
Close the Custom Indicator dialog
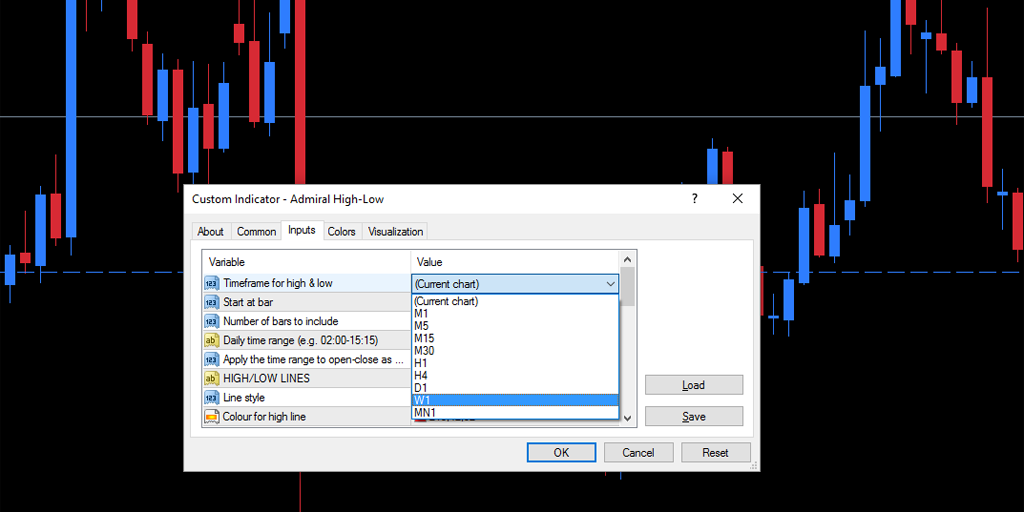tap(738, 199)
